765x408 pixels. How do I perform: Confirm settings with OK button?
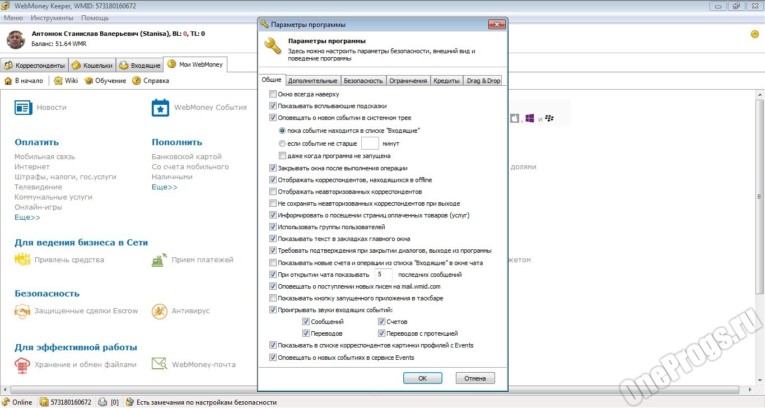pos(423,378)
